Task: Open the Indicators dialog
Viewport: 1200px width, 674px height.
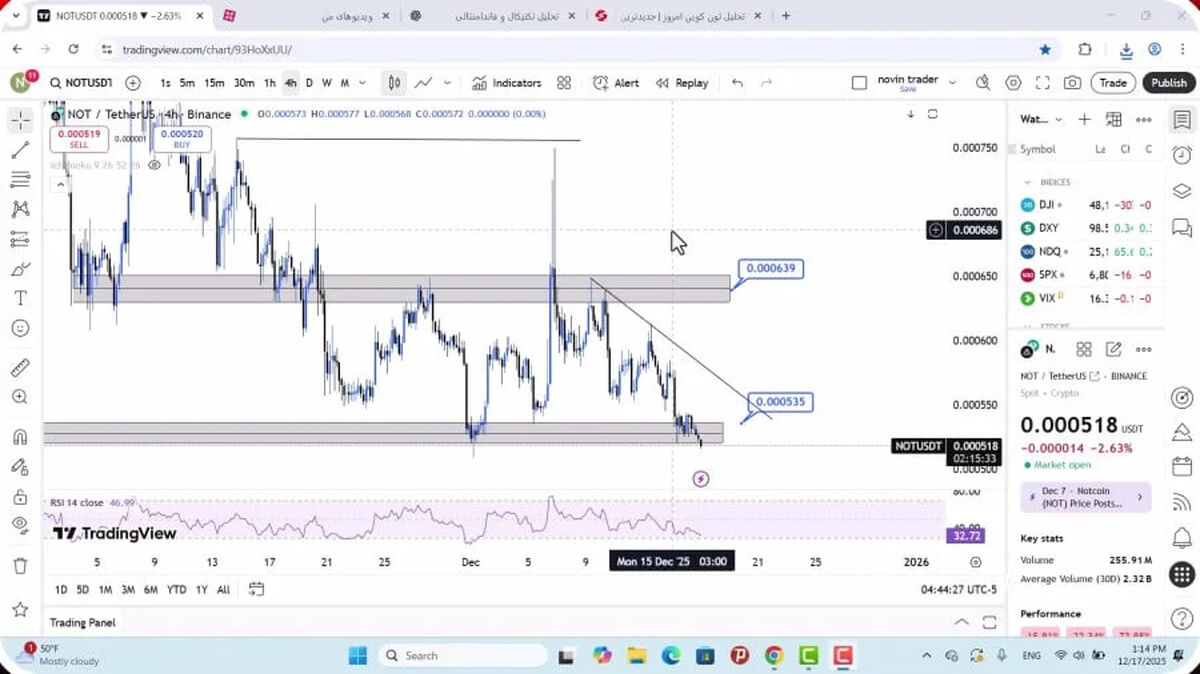Action: point(507,83)
